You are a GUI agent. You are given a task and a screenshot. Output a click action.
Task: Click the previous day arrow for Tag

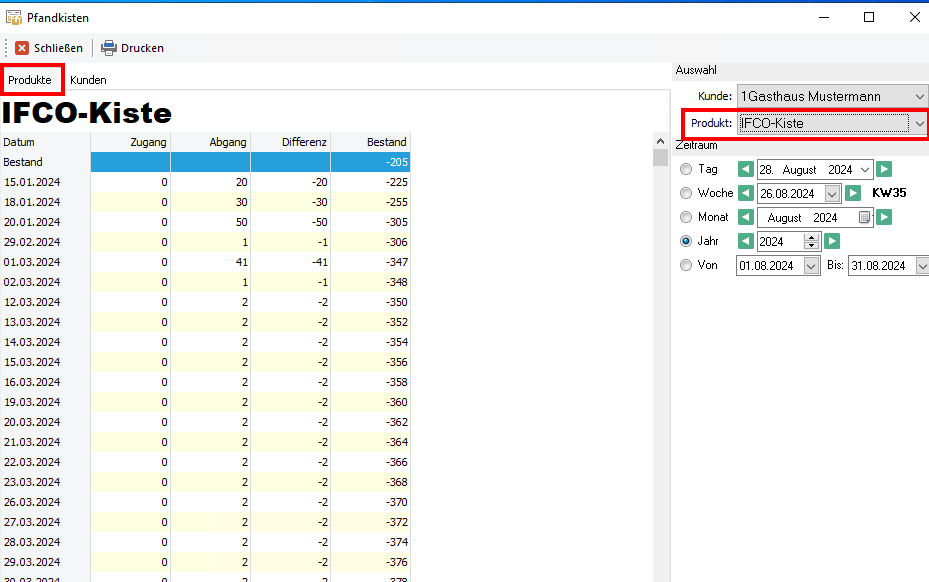pyautogui.click(x=745, y=170)
